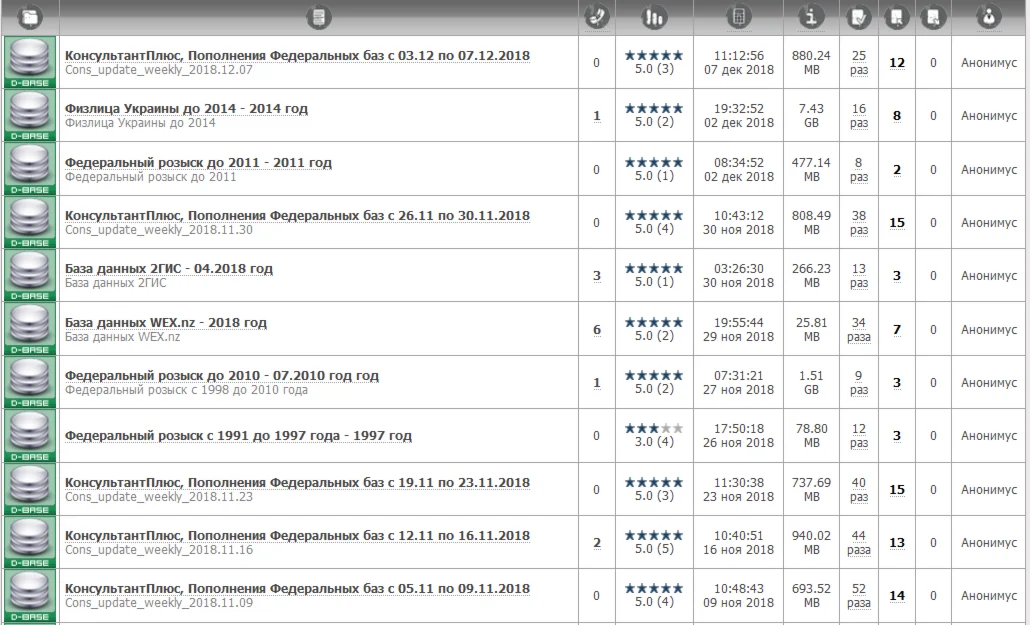Click D-BASE icon of База данных 2ГИС row
Screen dimensions: 1030x625
click(30, 275)
